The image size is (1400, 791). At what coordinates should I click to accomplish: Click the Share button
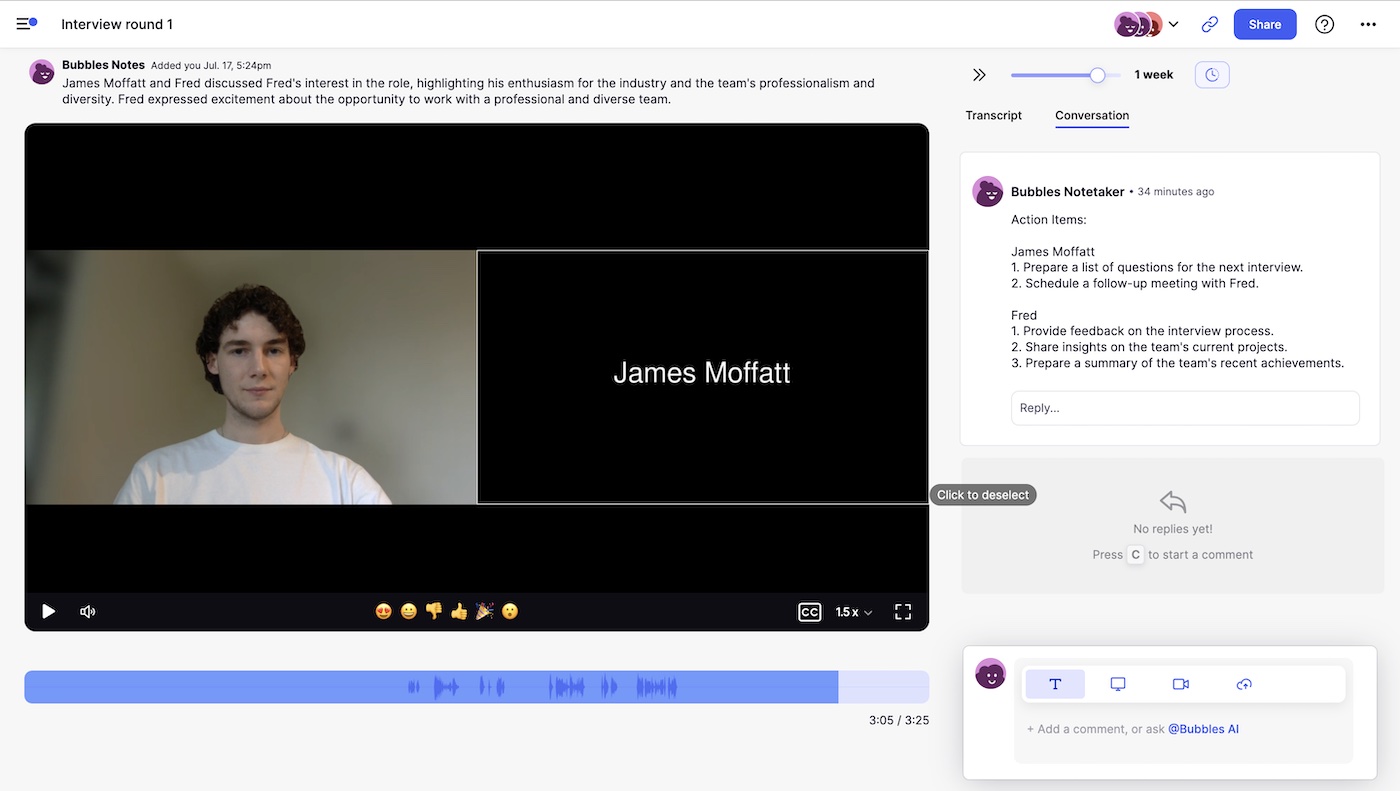tap(1265, 24)
